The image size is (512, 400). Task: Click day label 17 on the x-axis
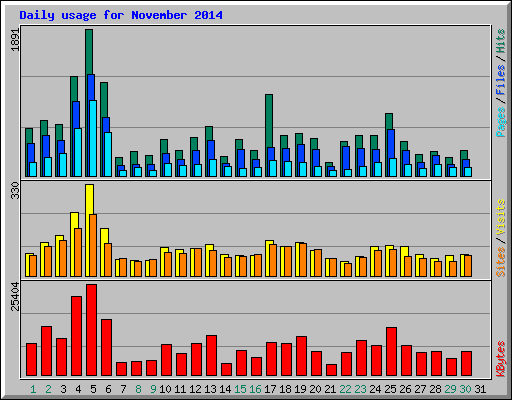point(270,389)
